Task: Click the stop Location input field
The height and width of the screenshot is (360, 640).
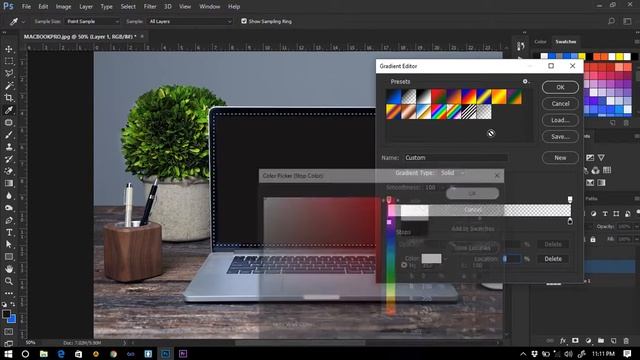Action: 511,259
